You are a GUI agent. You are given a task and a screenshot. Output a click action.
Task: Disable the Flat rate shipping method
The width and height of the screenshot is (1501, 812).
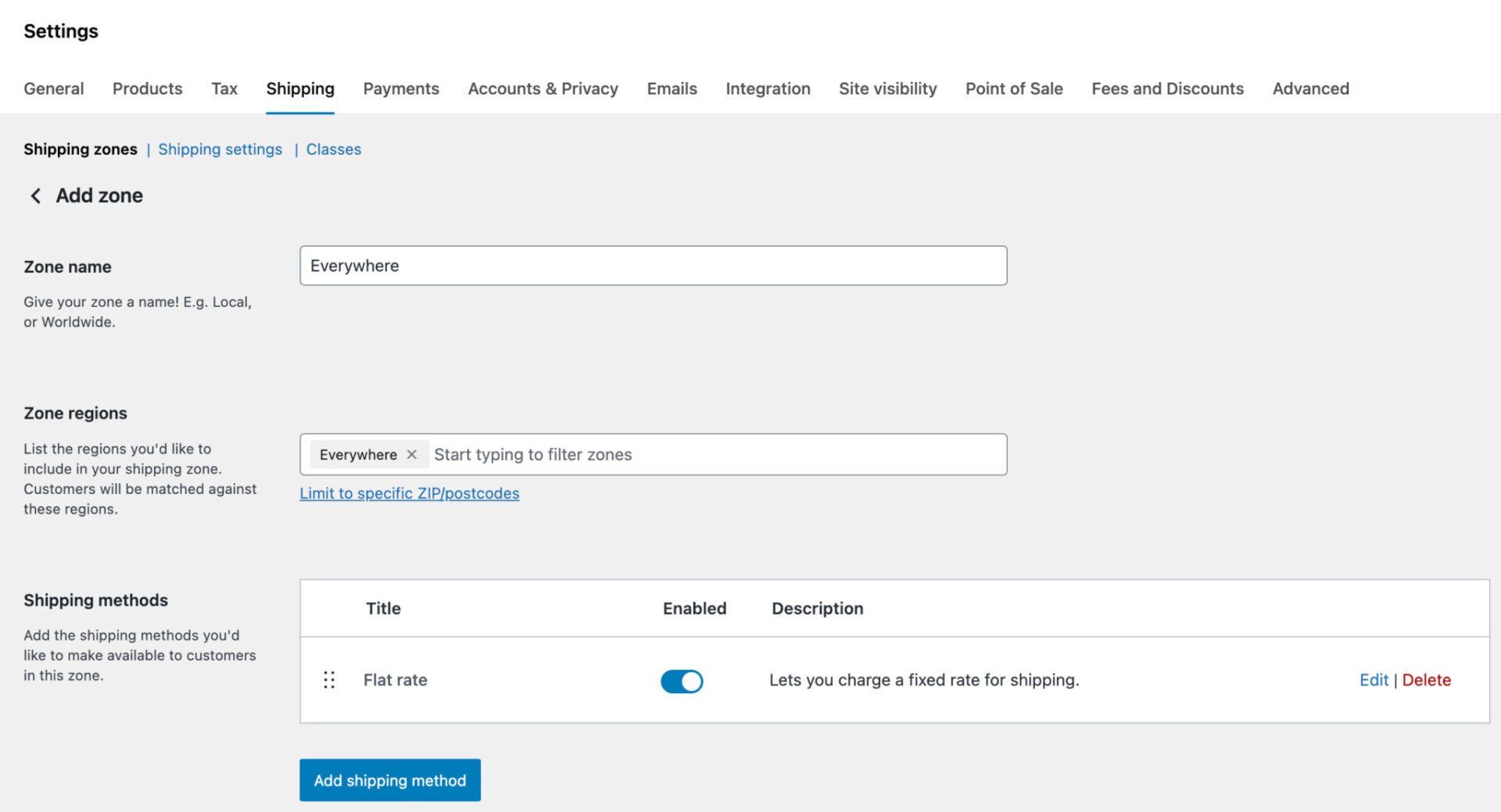tap(682, 681)
